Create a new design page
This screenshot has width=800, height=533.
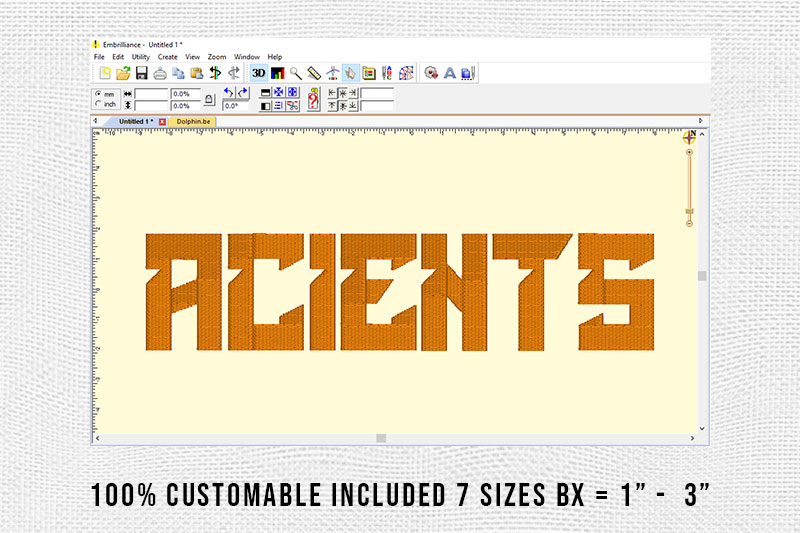[x=105, y=73]
